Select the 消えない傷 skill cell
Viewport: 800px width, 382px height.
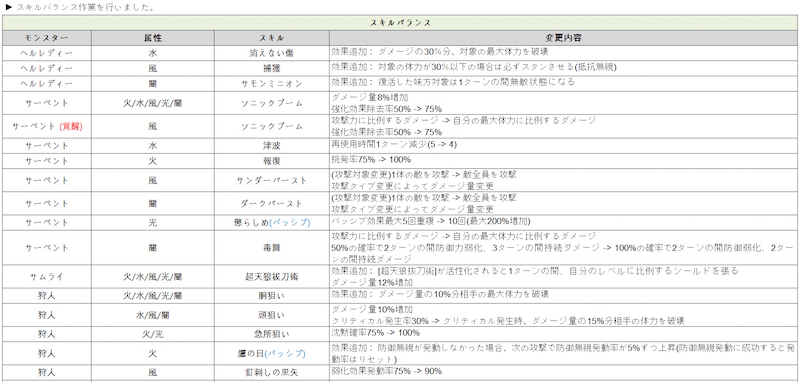[271, 54]
